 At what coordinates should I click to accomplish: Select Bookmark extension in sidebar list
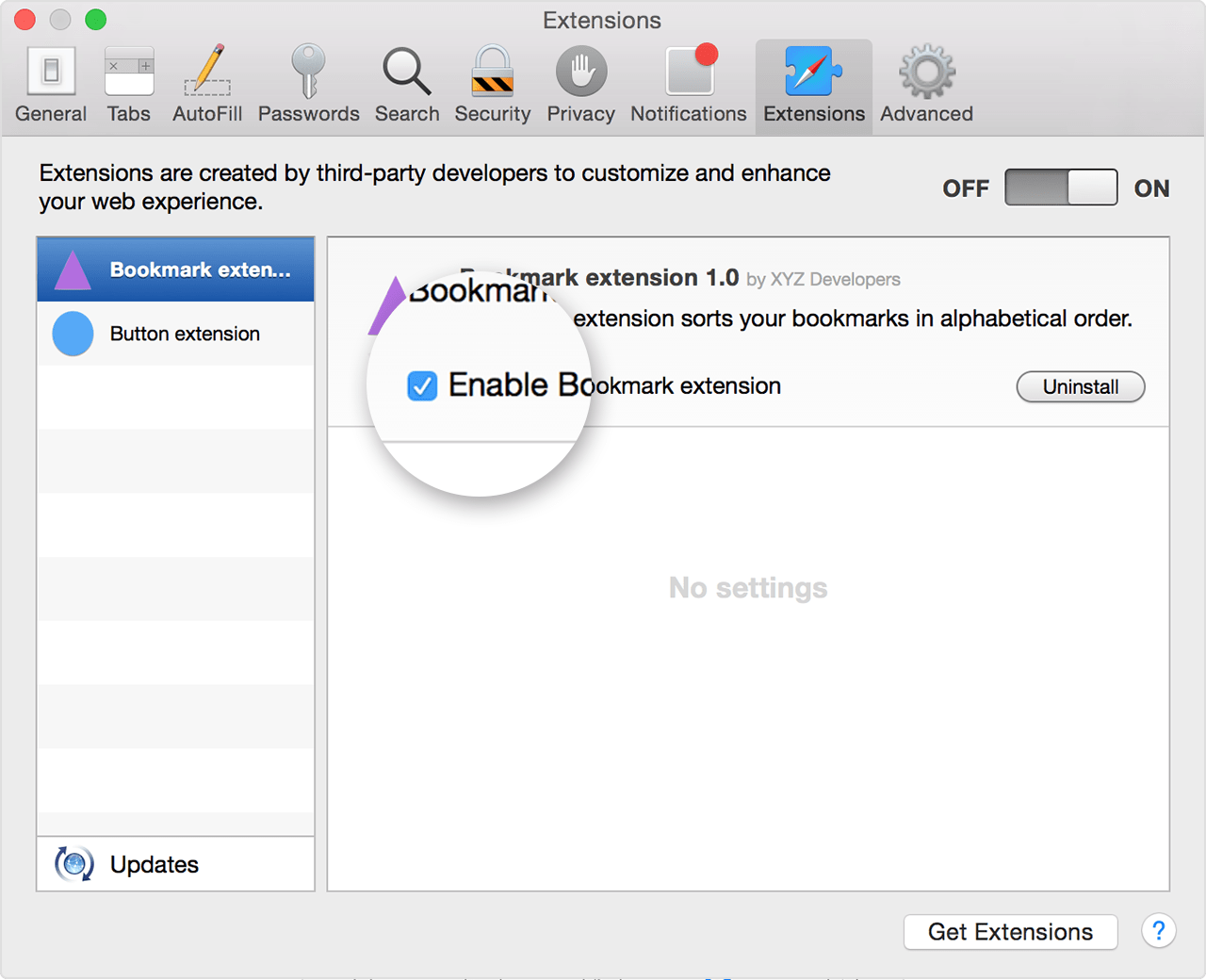(175, 269)
